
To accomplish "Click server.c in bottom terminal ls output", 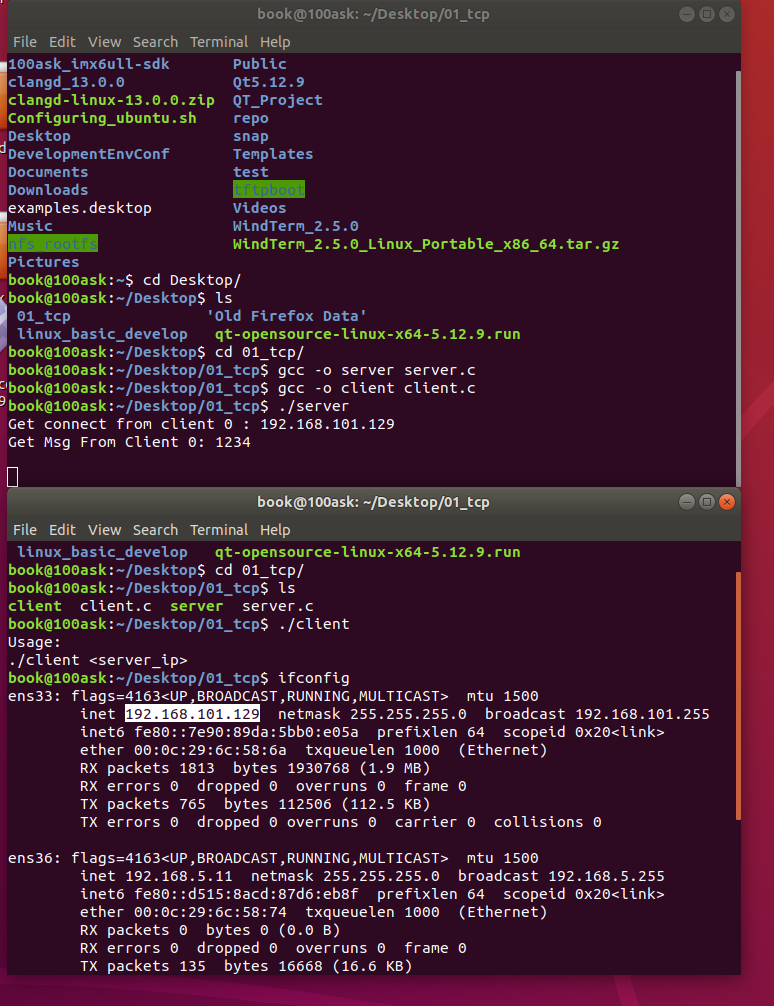I will coord(278,606).
